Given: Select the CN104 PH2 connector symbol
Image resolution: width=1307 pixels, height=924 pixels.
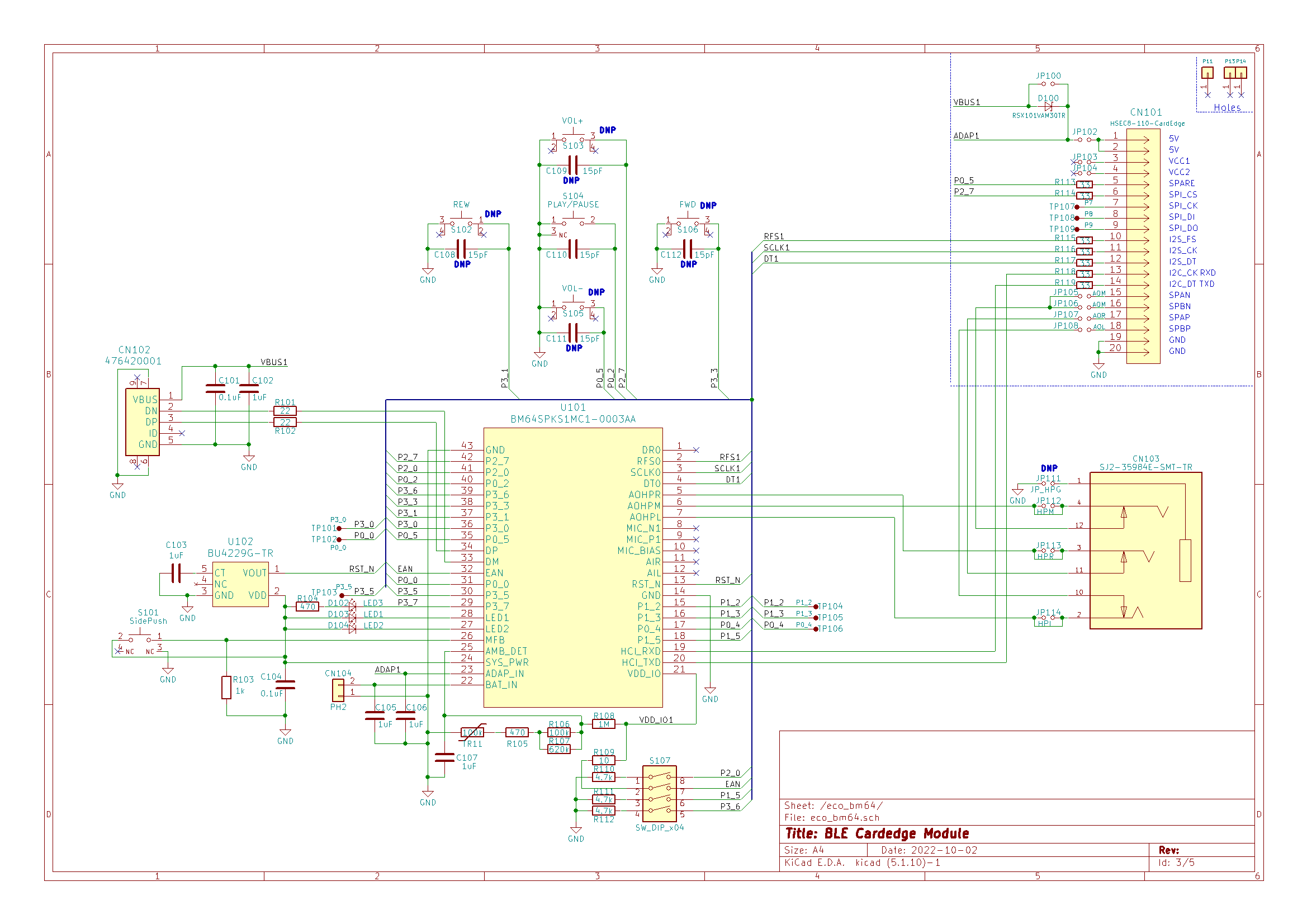Looking at the screenshot, I should click(338, 690).
